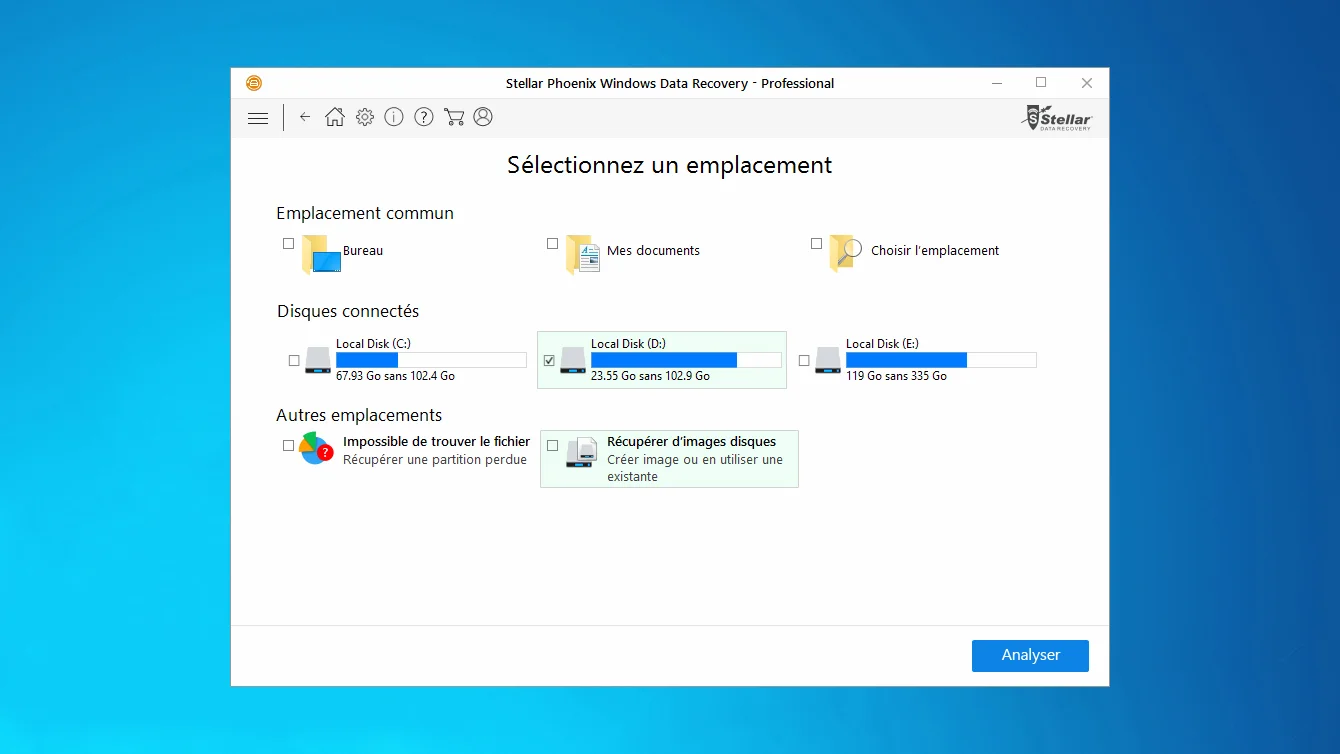Screen dimensions: 1340x754
Task: Click the Choisir l'emplacement magnifier folder icon
Action: click(x=846, y=253)
